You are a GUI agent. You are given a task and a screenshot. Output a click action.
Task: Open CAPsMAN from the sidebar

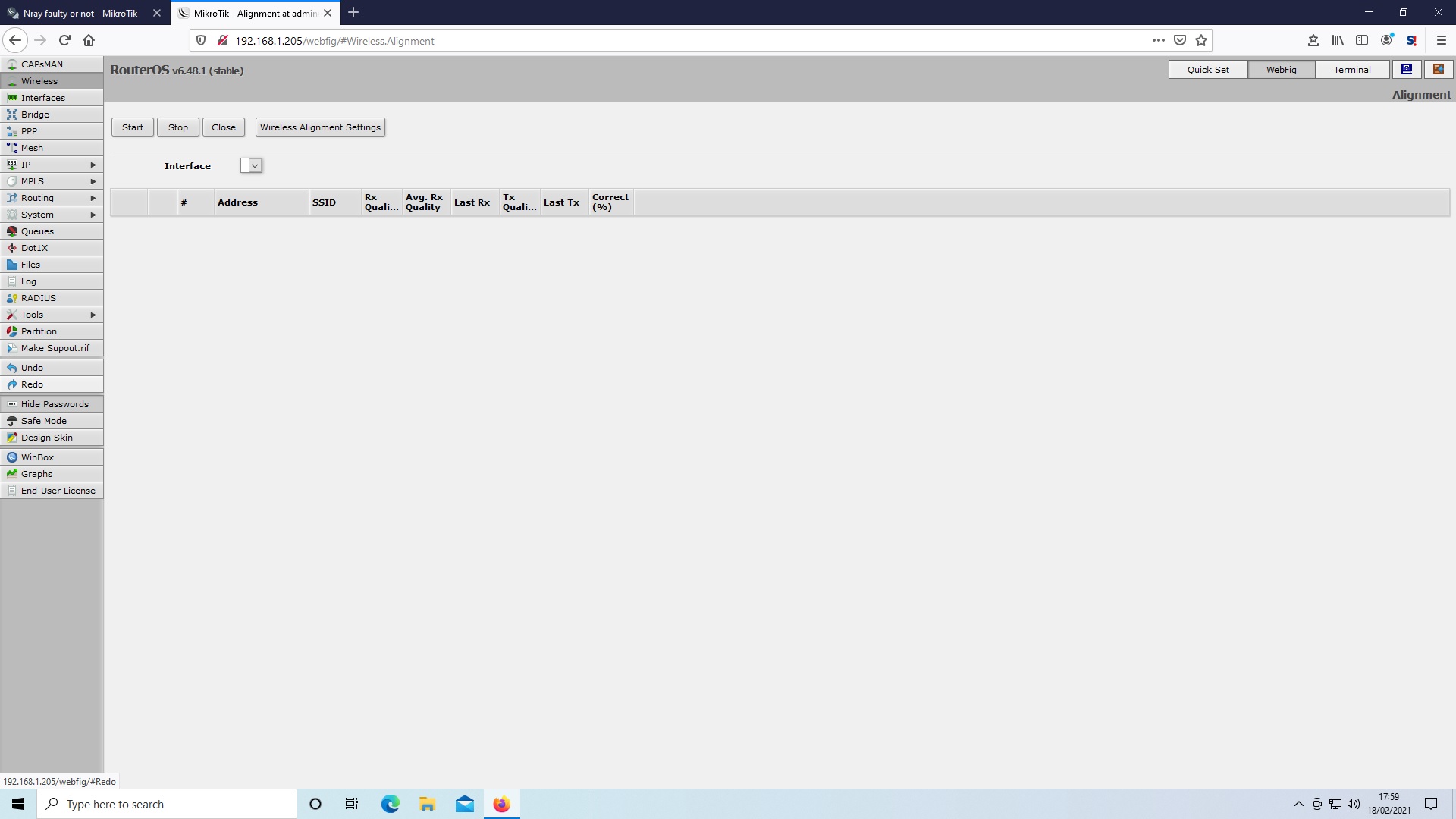click(42, 64)
